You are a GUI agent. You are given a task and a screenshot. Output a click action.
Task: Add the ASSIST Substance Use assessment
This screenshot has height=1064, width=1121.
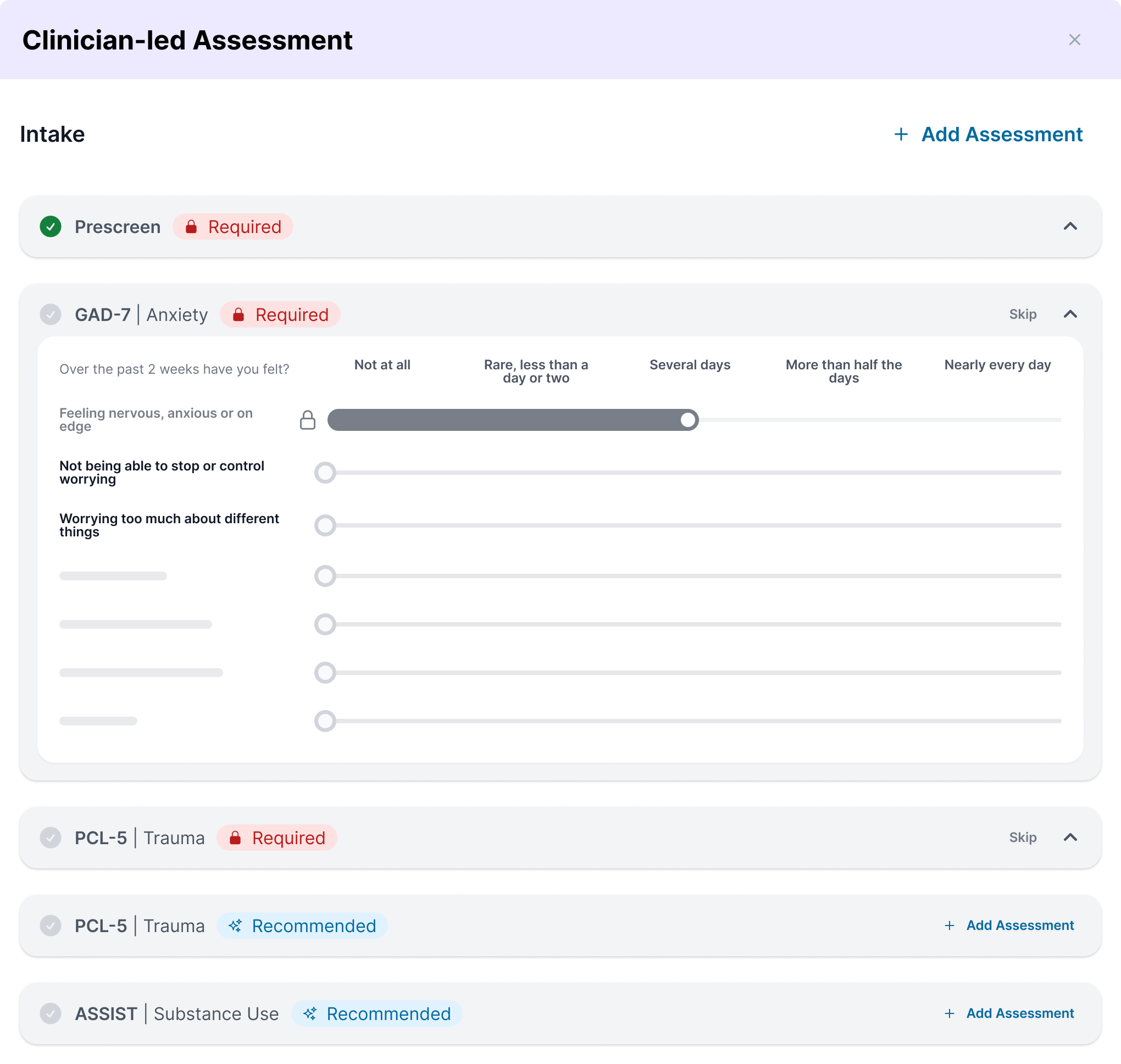tap(1009, 1013)
